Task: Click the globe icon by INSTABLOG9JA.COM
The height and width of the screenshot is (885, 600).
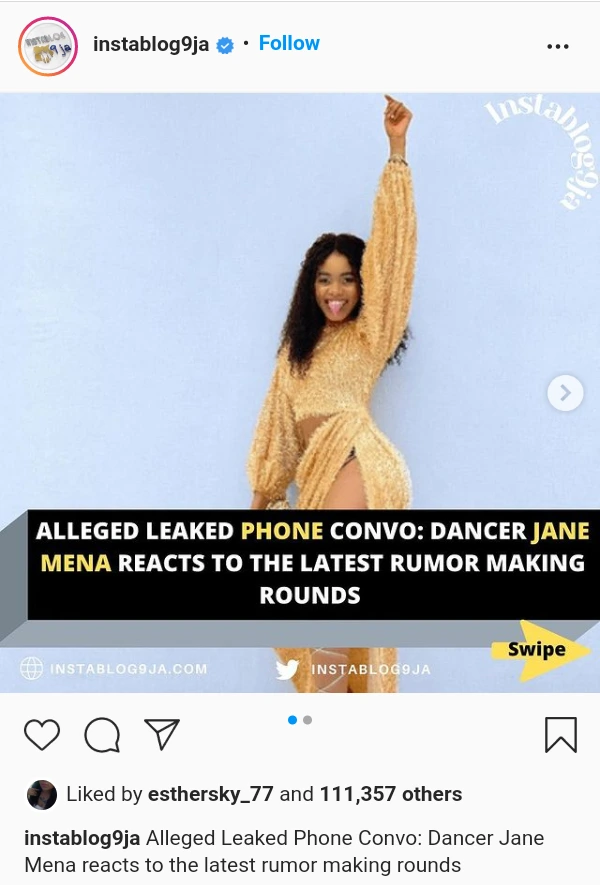Action: pyautogui.click(x=32, y=668)
